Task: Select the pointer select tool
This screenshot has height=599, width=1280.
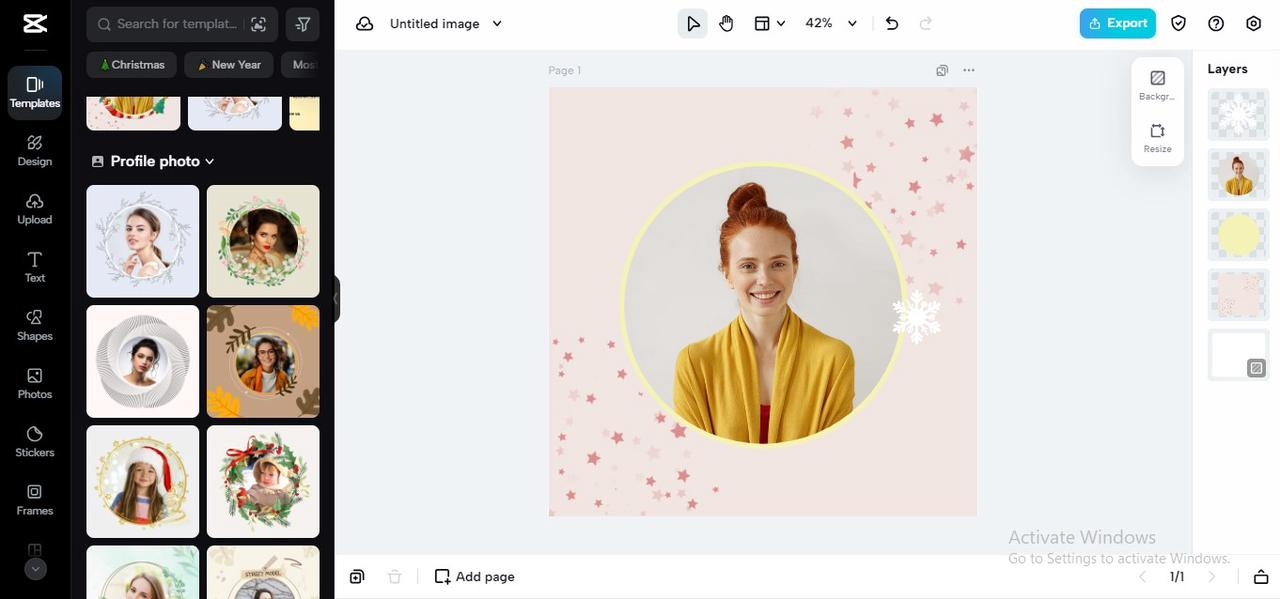Action: click(x=692, y=23)
